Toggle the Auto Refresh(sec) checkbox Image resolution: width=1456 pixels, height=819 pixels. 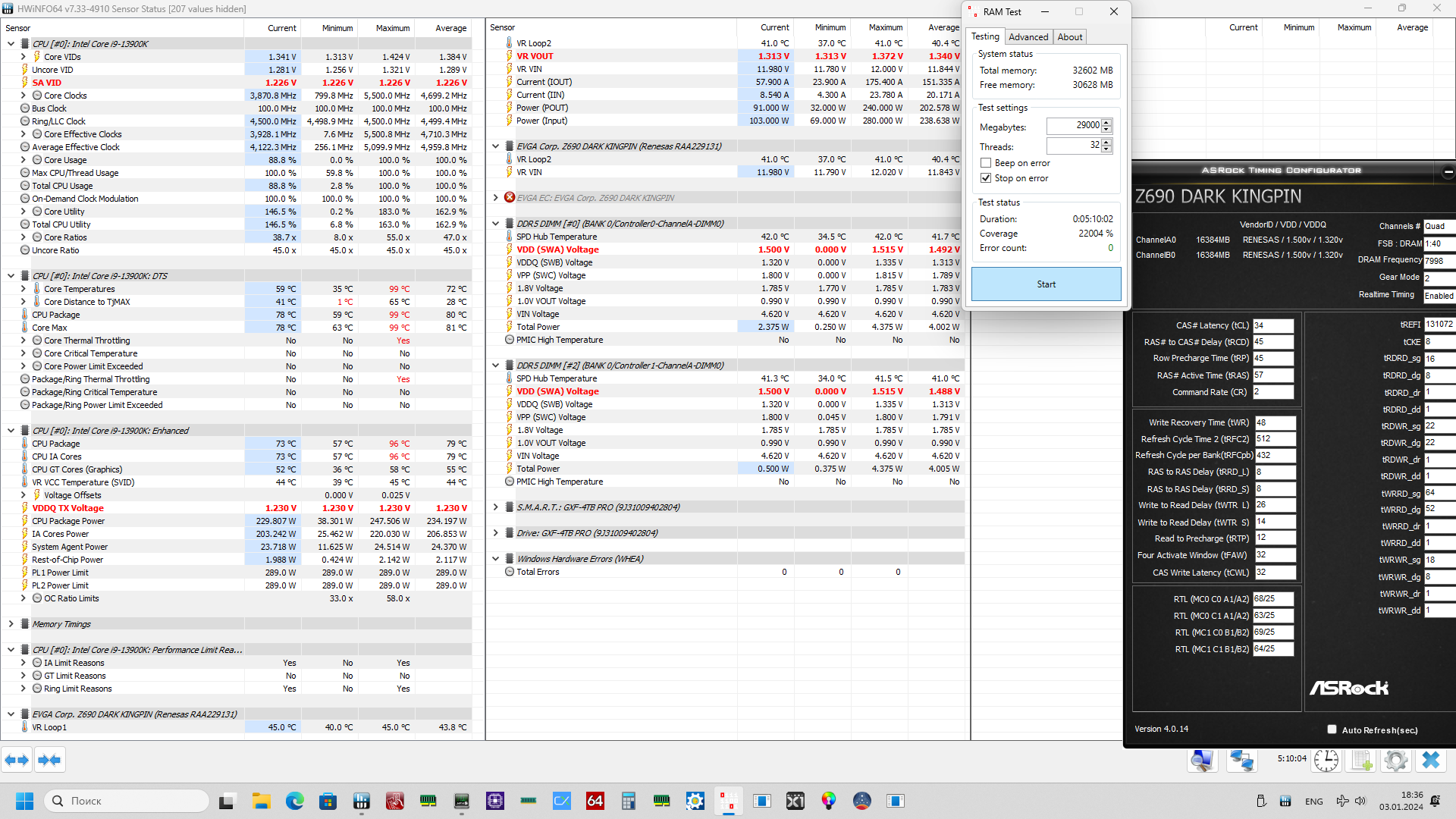coord(1332,730)
